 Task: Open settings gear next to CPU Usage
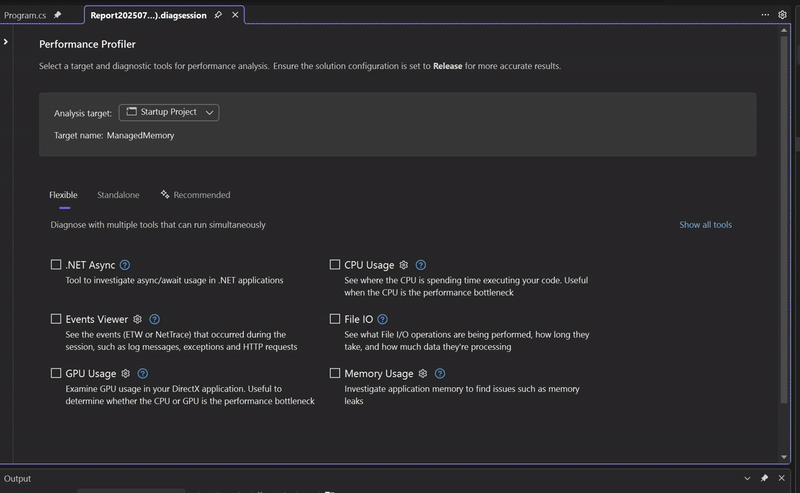pyautogui.click(x=404, y=265)
